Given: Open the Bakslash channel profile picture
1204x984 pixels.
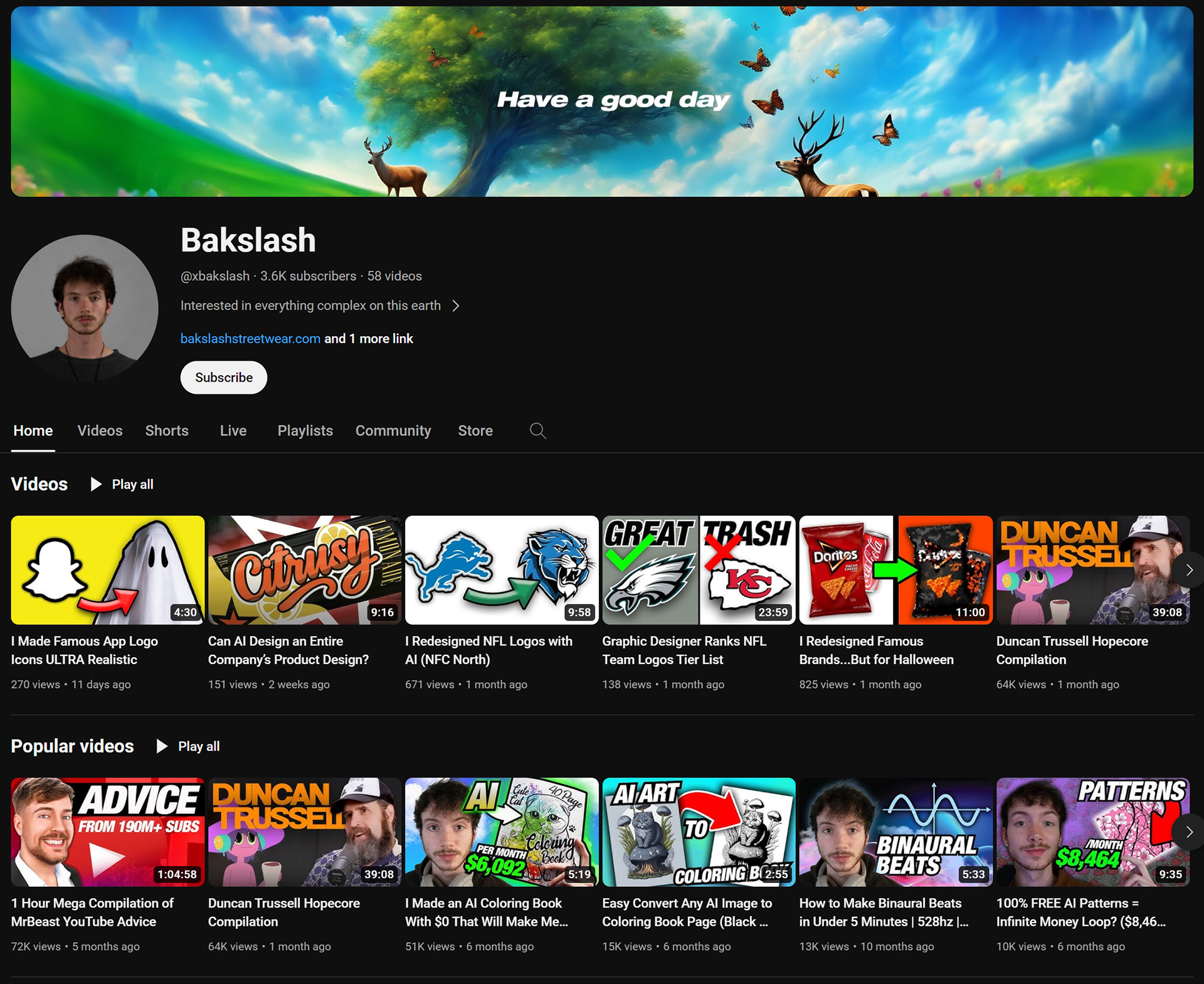Looking at the screenshot, I should pyautogui.click(x=85, y=308).
